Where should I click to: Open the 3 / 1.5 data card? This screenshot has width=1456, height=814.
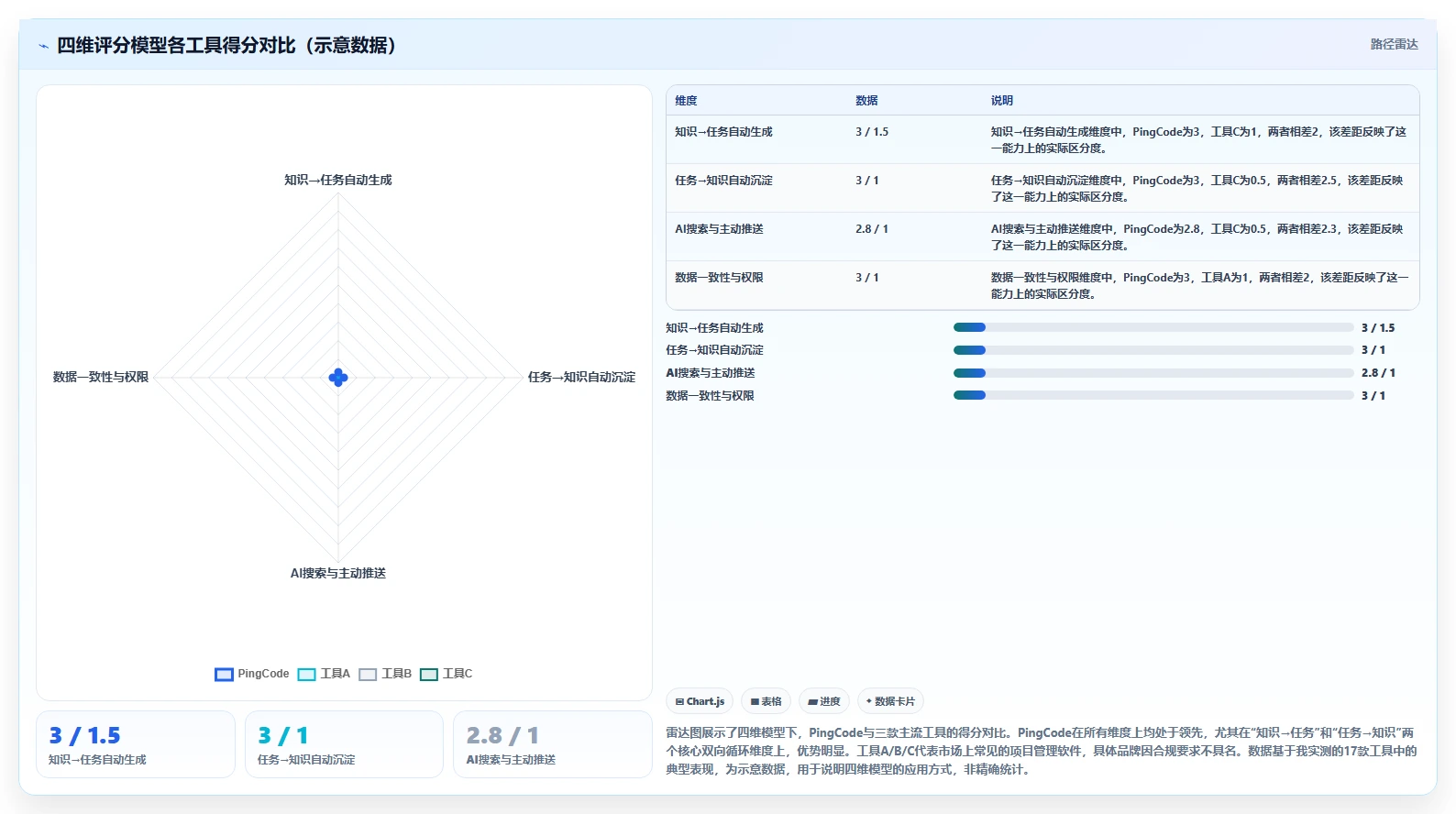coord(136,744)
